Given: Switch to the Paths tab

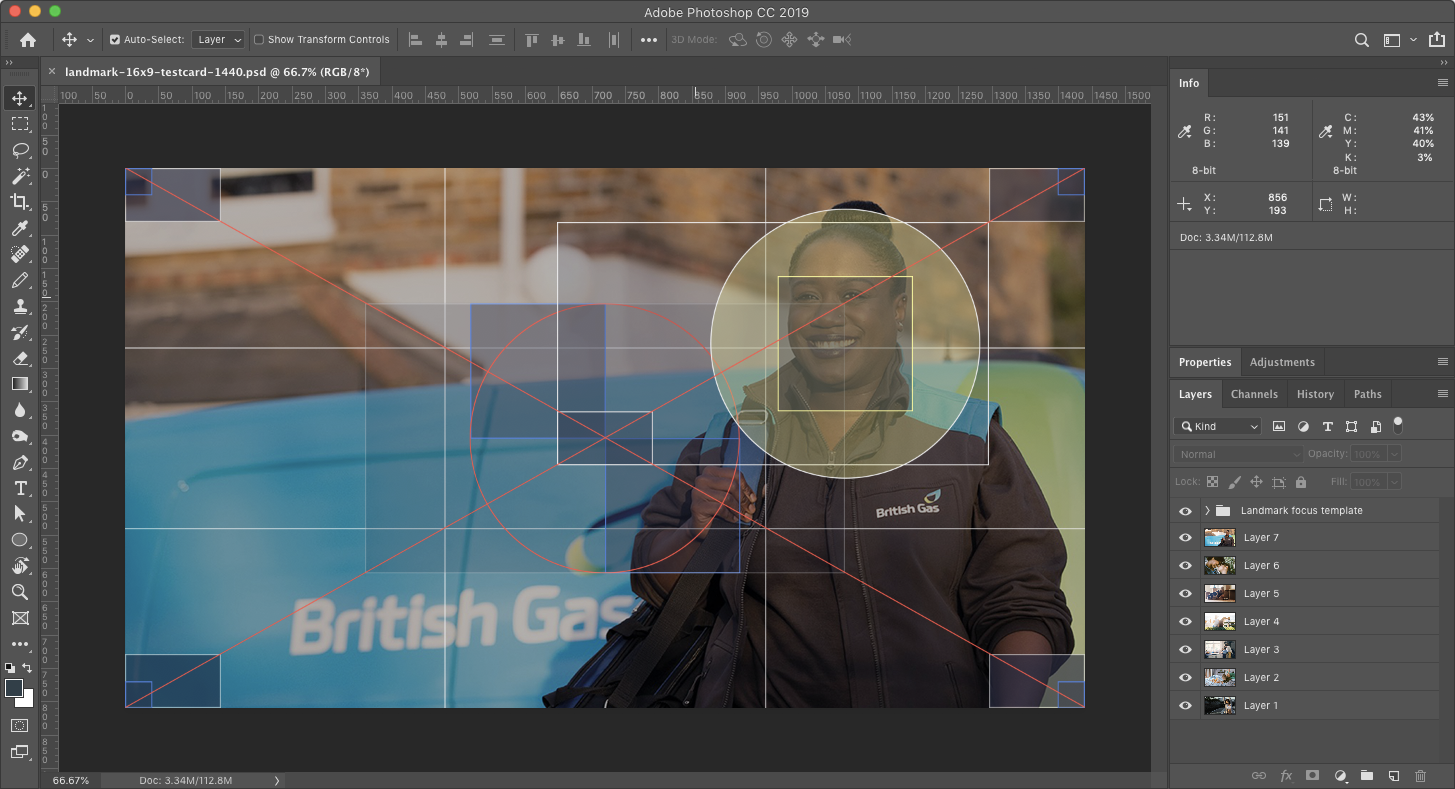Looking at the screenshot, I should [x=1367, y=394].
